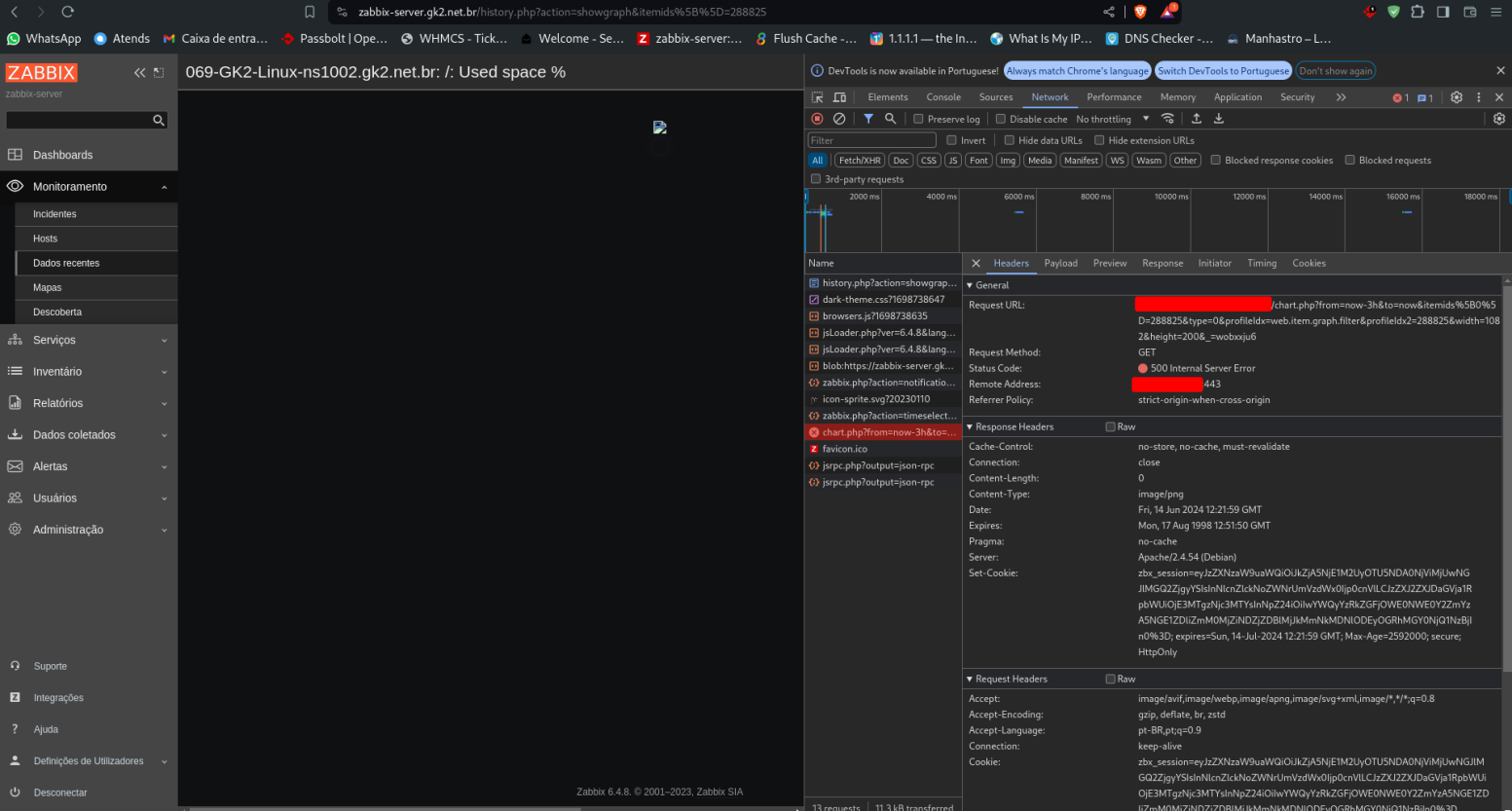1512x811 pixels.
Task: Clear the network log
Action: (x=839, y=119)
